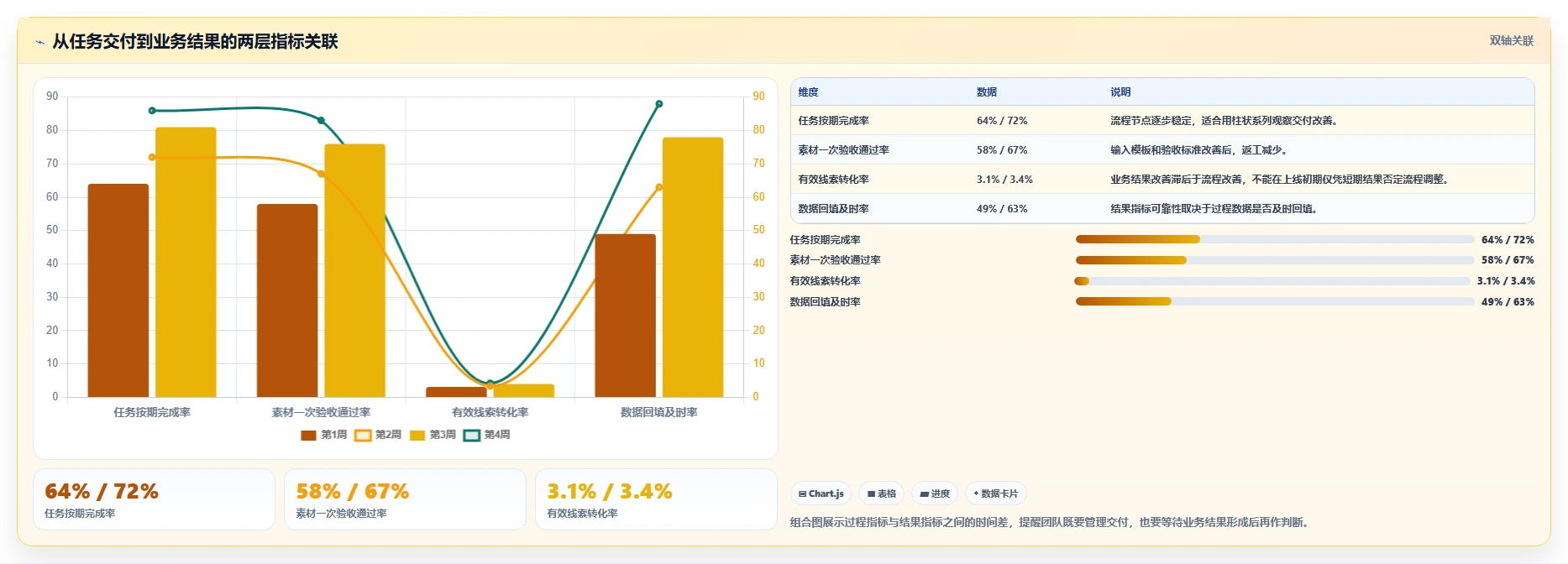Click the table cell value 58% / 67%
Viewport: 1568px width, 564px height.
1002,150
